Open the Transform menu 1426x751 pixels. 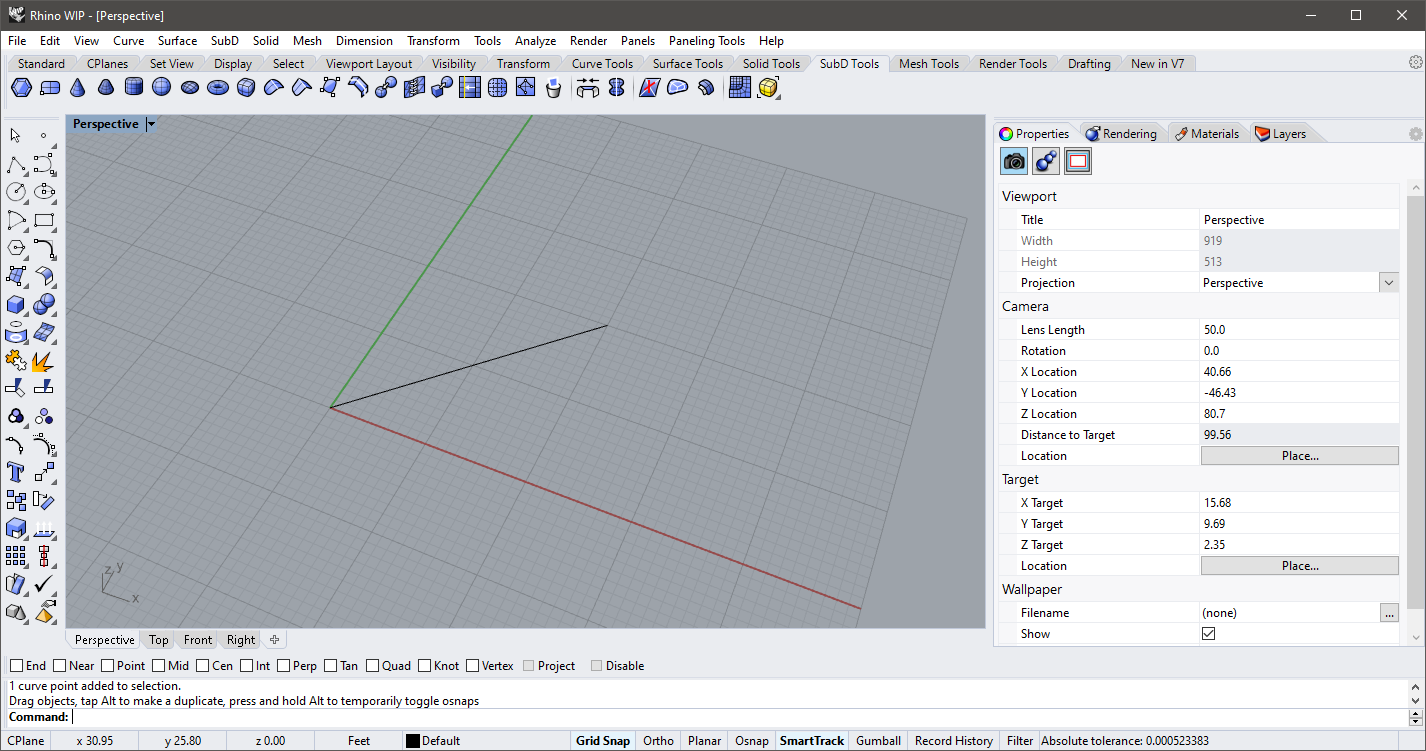coord(433,41)
